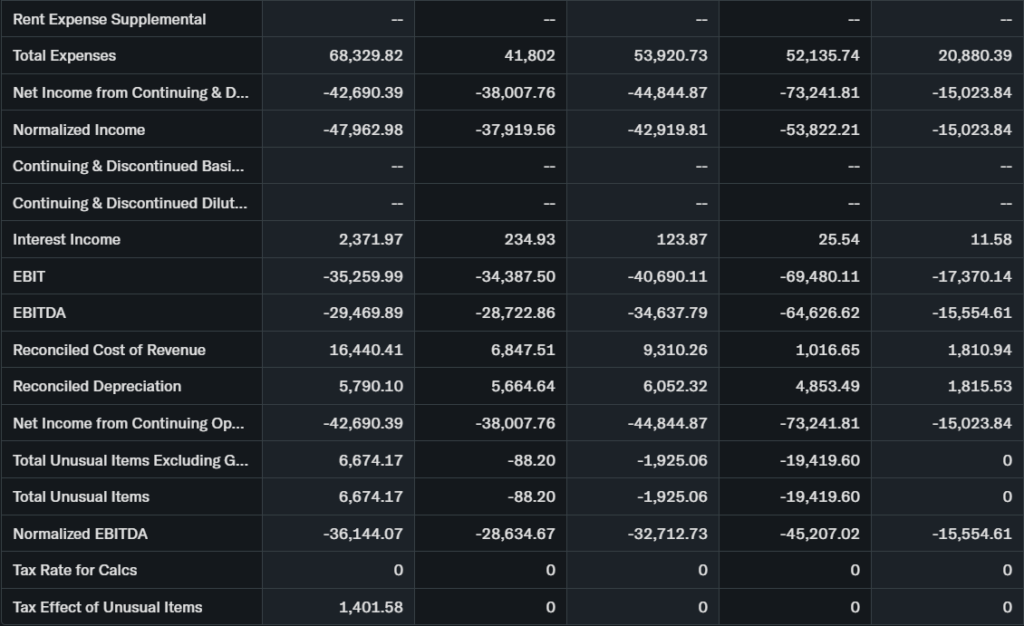This screenshot has height=626, width=1024.
Task: Click "Continuing & Discontinued Basi..." row label
Action: pos(128,167)
